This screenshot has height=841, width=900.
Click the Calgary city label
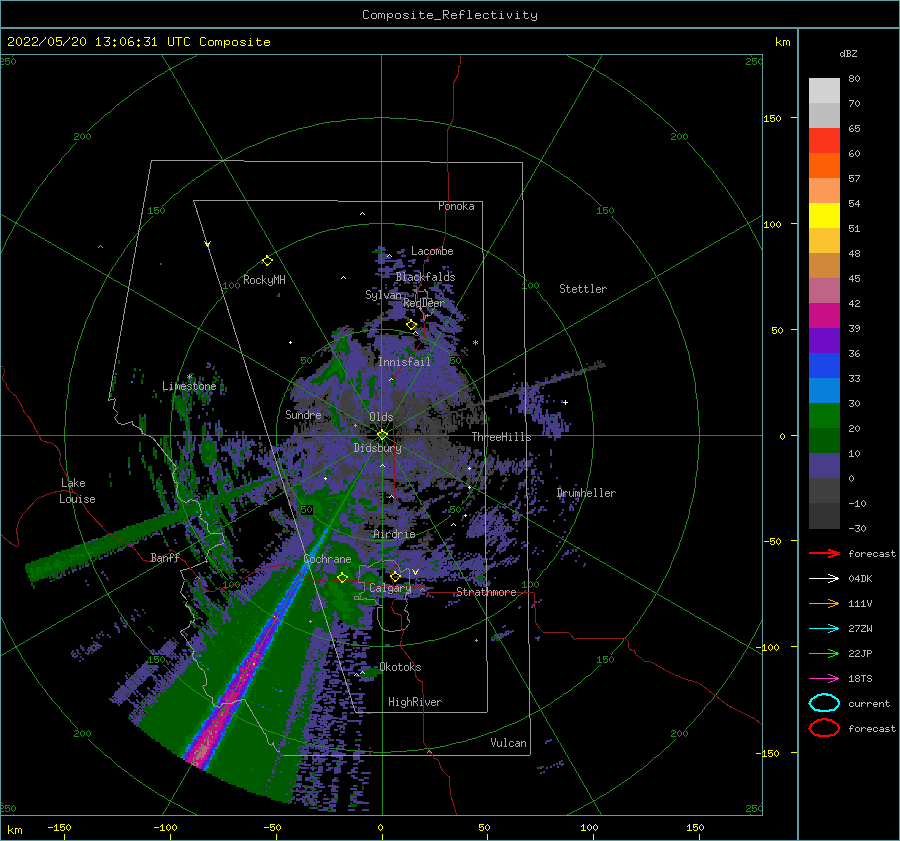[390, 588]
